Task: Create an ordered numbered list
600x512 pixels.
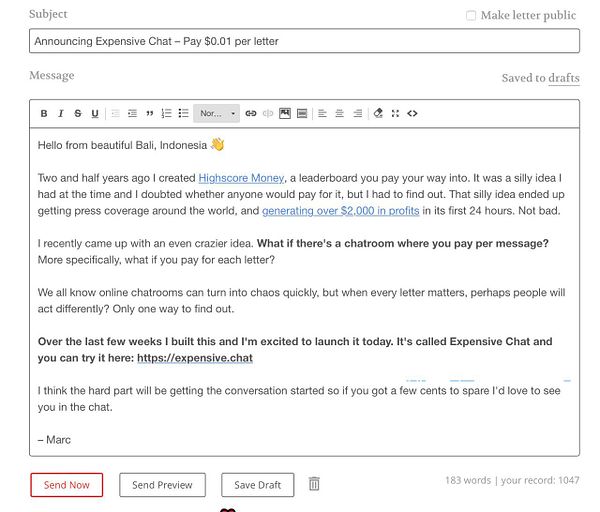Action: tap(166, 113)
